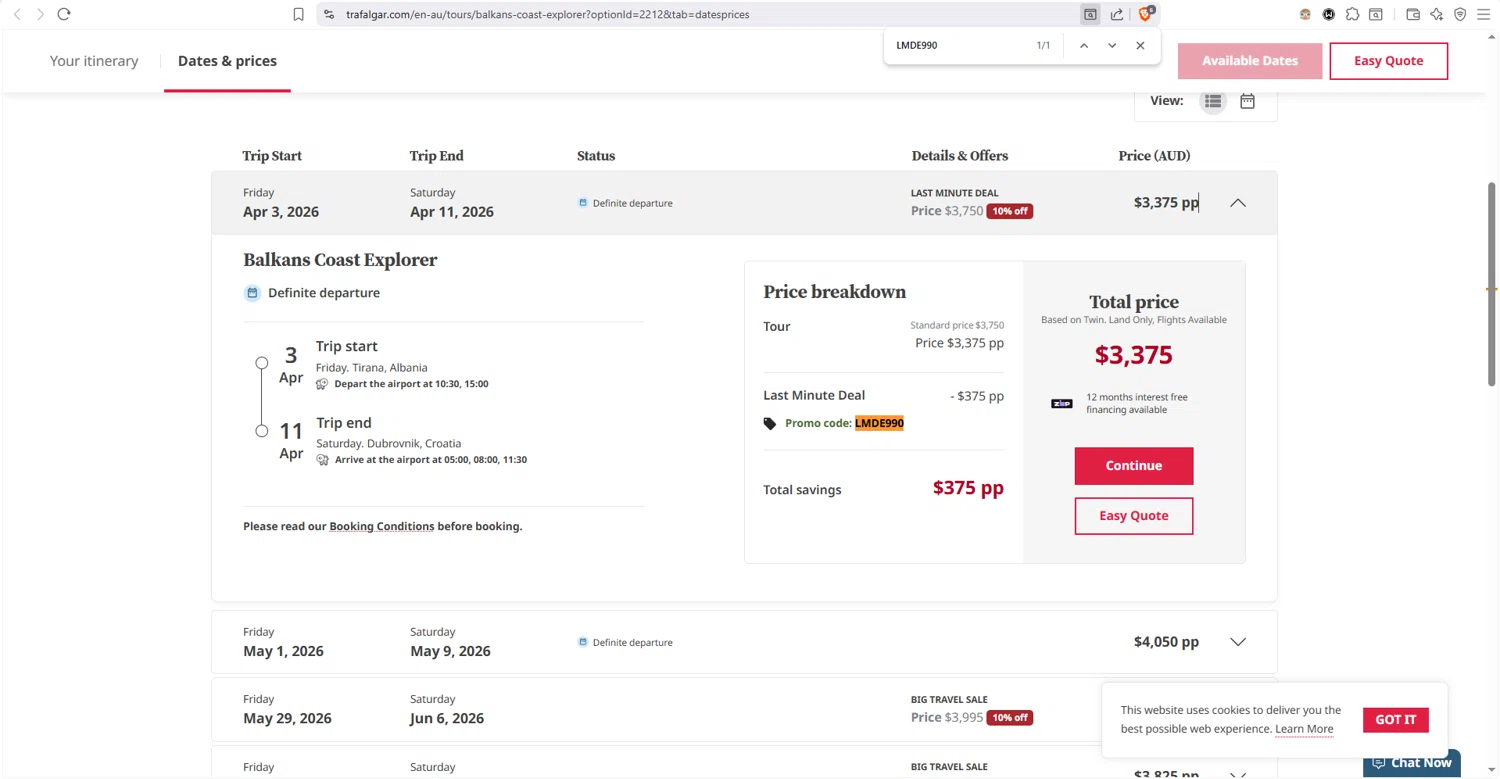Switch to calendar view icon
Image resolution: width=1500 pixels, height=779 pixels.
(x=1247, y=101)
